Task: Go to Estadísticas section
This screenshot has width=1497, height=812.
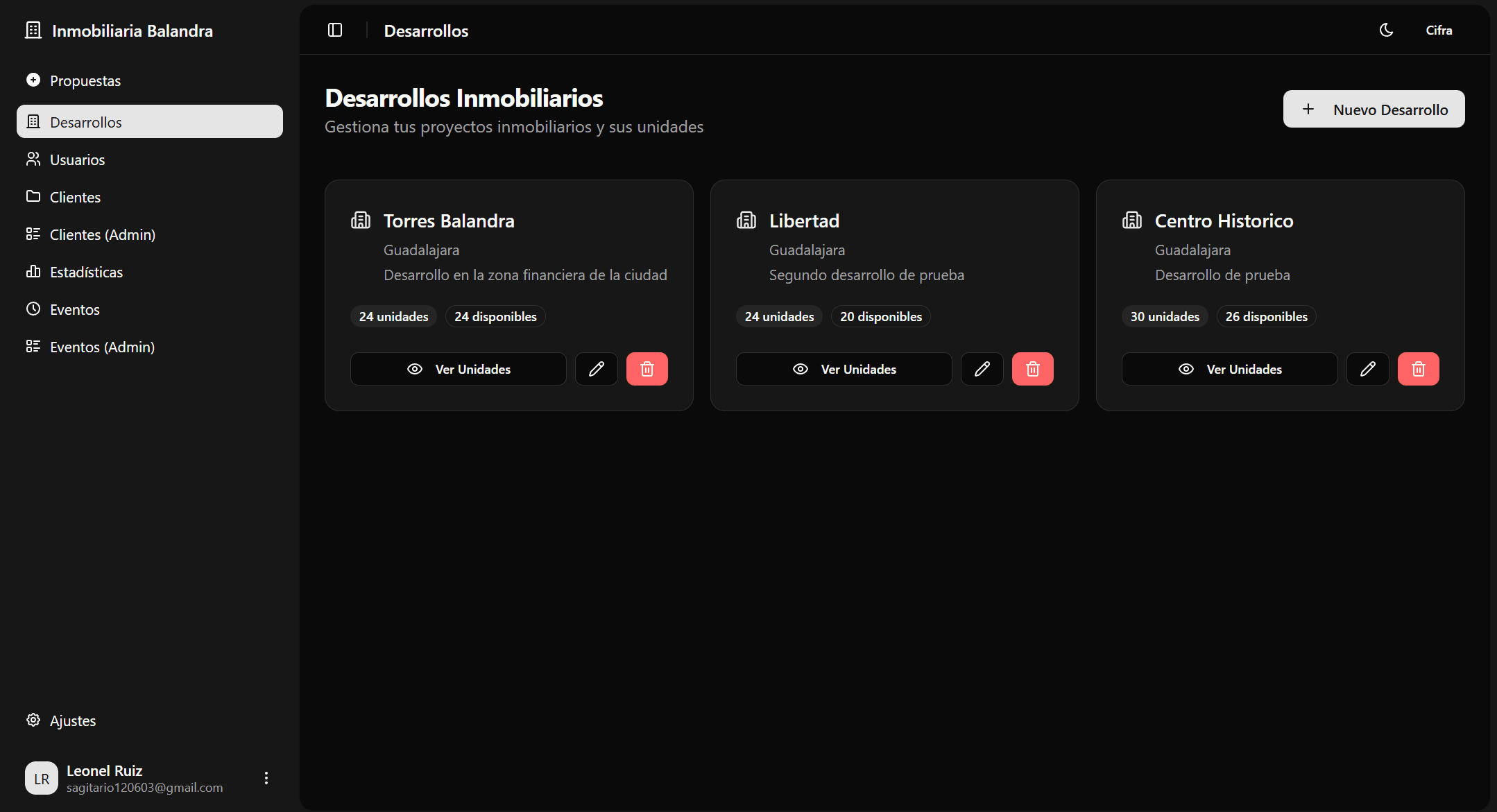Action: pyautogui.click(x=86, y=273)
